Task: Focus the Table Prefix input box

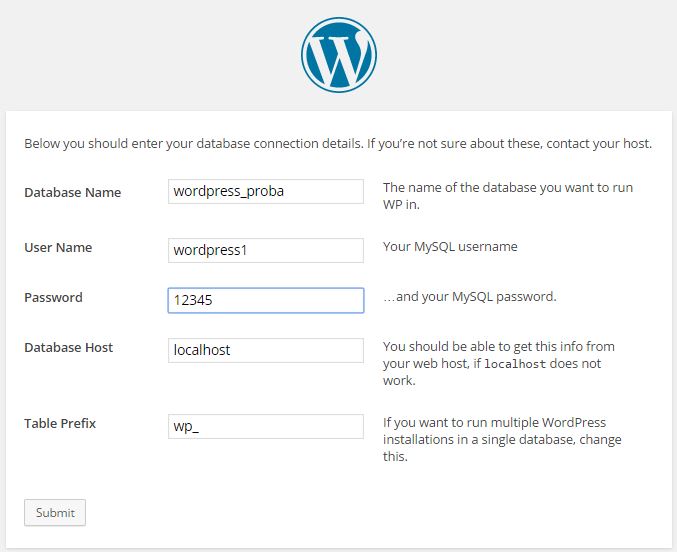Action: [x=265, y=426]
